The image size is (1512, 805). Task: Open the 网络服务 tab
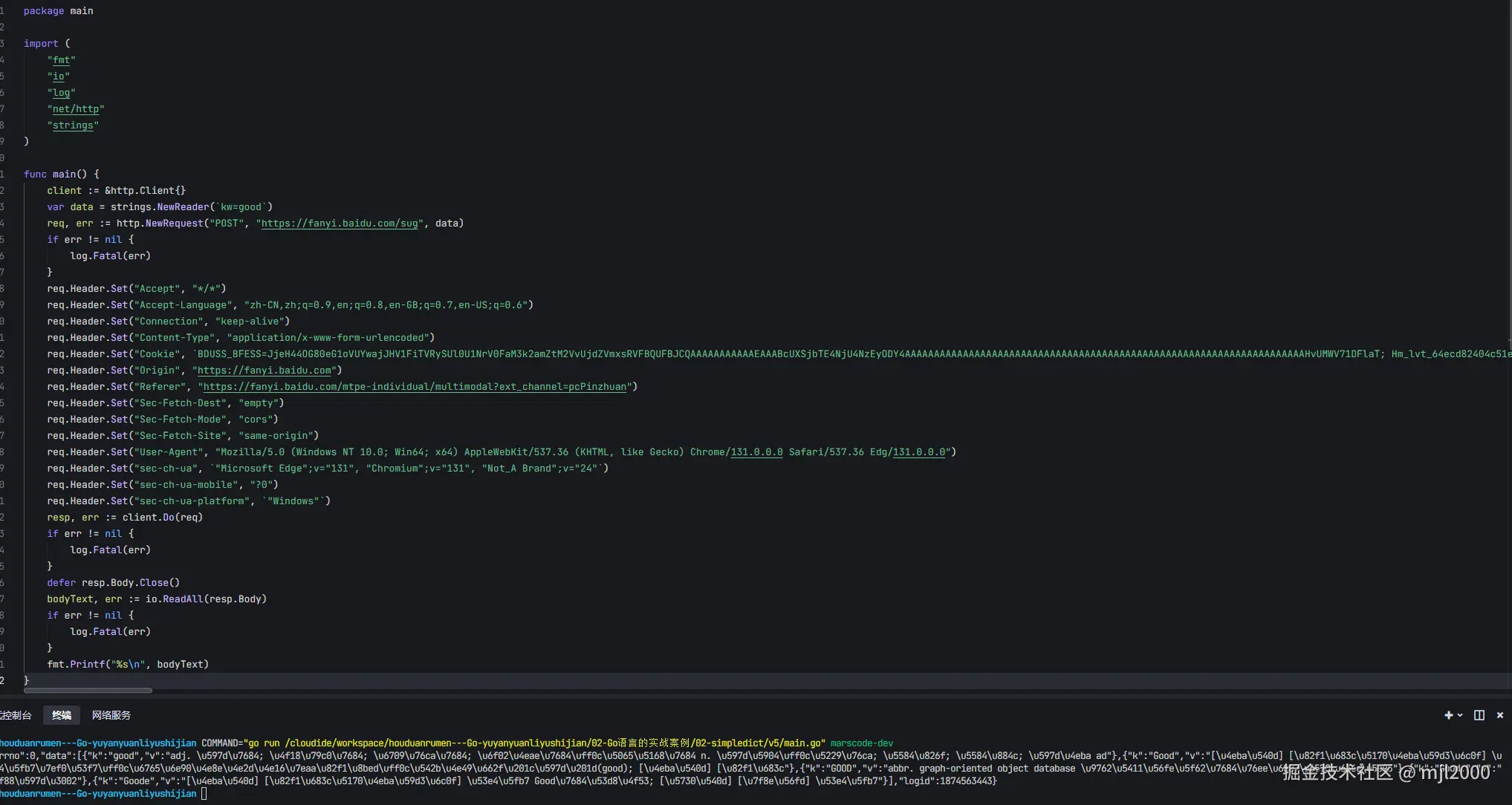[x=111, y=715]
